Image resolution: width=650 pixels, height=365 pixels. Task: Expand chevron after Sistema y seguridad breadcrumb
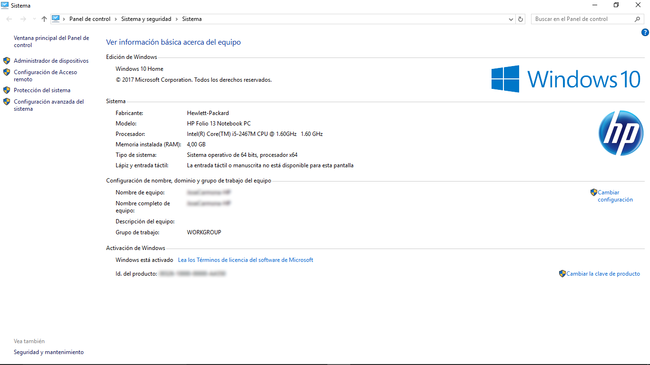pyautogui.click(x=177, y=19)
